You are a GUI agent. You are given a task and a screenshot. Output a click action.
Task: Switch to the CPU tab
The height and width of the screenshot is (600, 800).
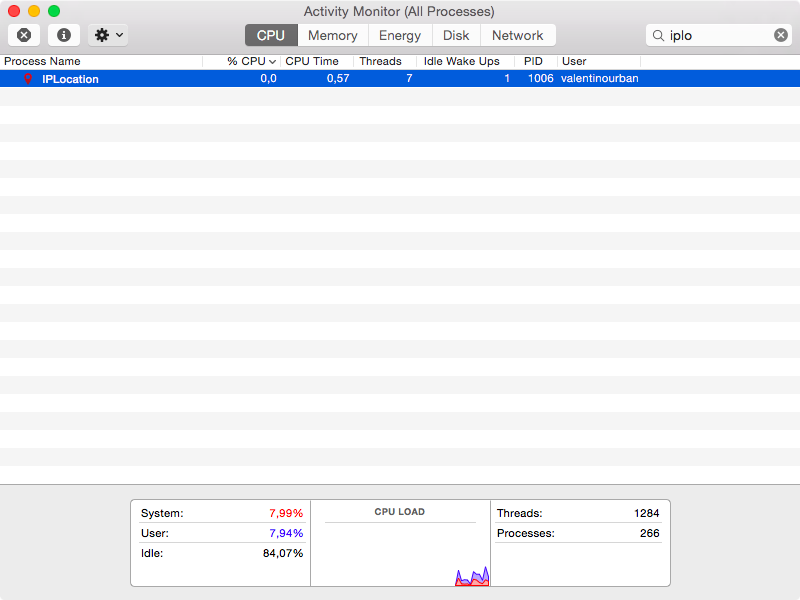271,35
